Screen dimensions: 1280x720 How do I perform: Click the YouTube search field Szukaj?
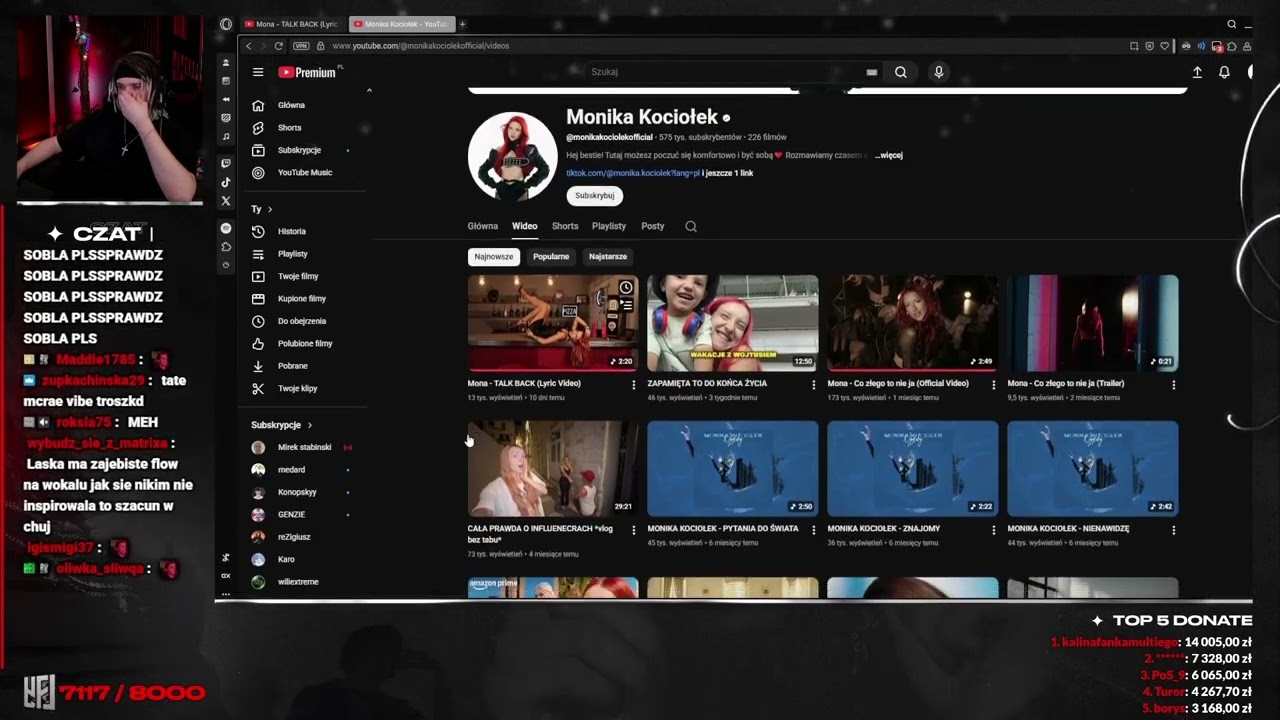(x=723, y=72)
